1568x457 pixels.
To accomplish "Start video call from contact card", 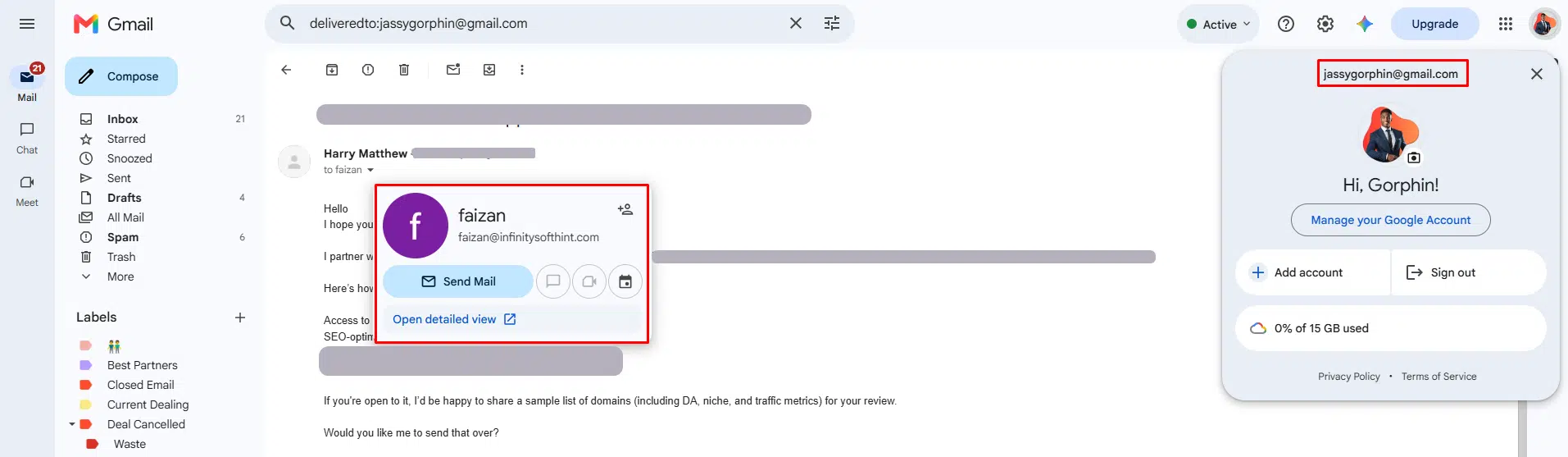I will (589, 281).
